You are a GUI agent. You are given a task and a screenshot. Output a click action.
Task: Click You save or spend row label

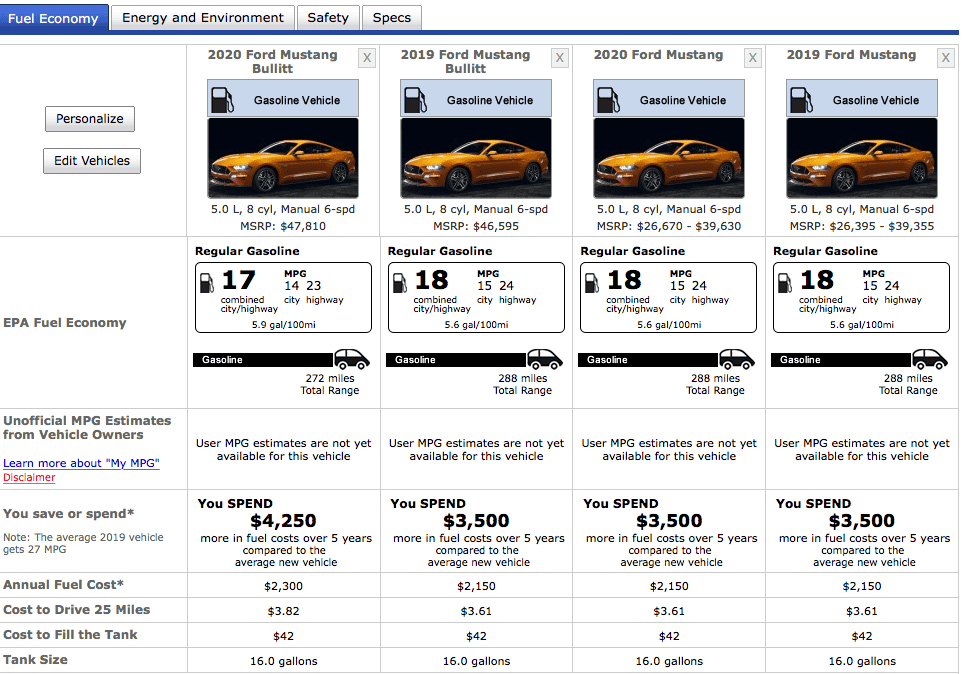point(68,514)
